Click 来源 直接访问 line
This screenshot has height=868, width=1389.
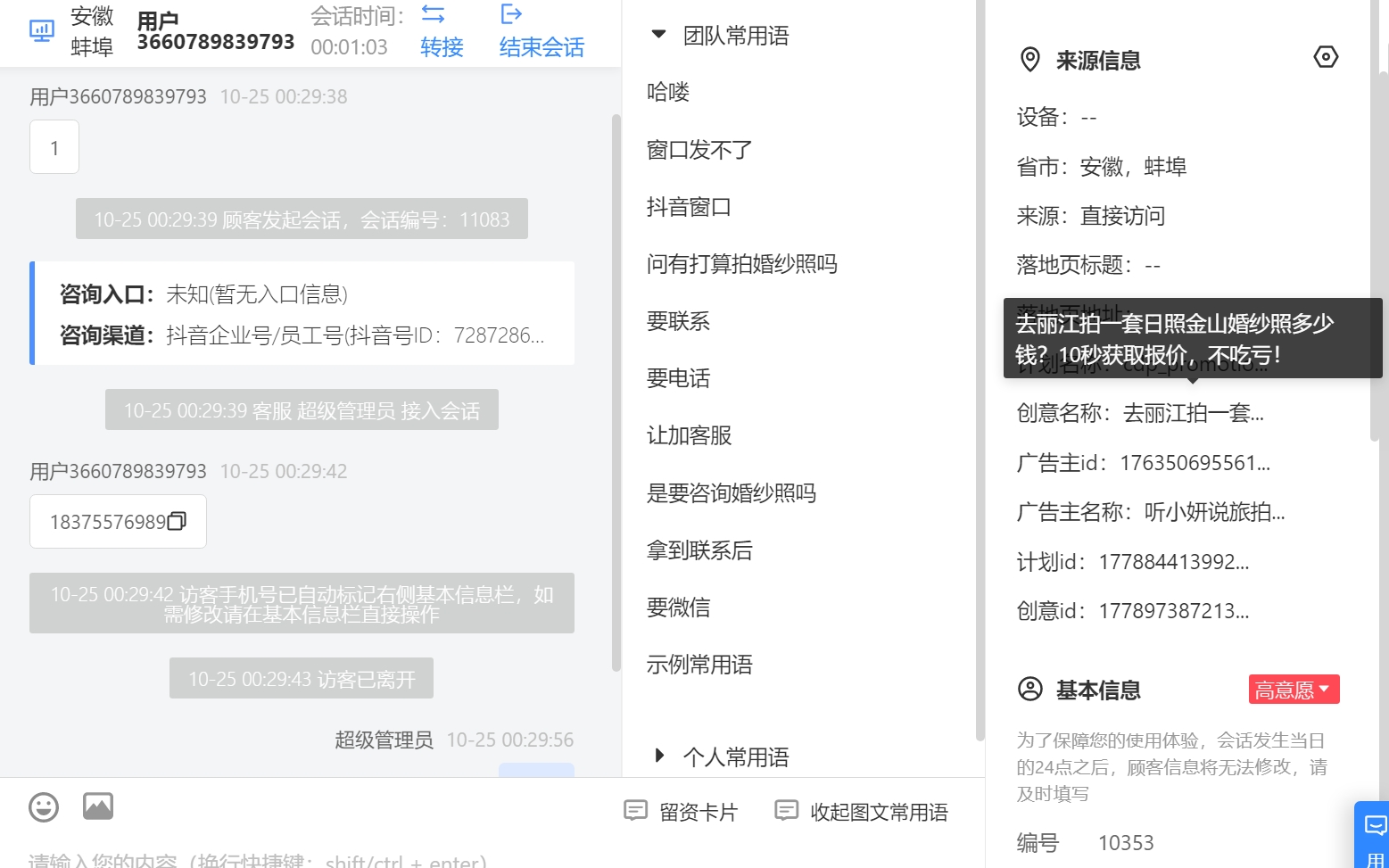click(x=1091, y=216)
